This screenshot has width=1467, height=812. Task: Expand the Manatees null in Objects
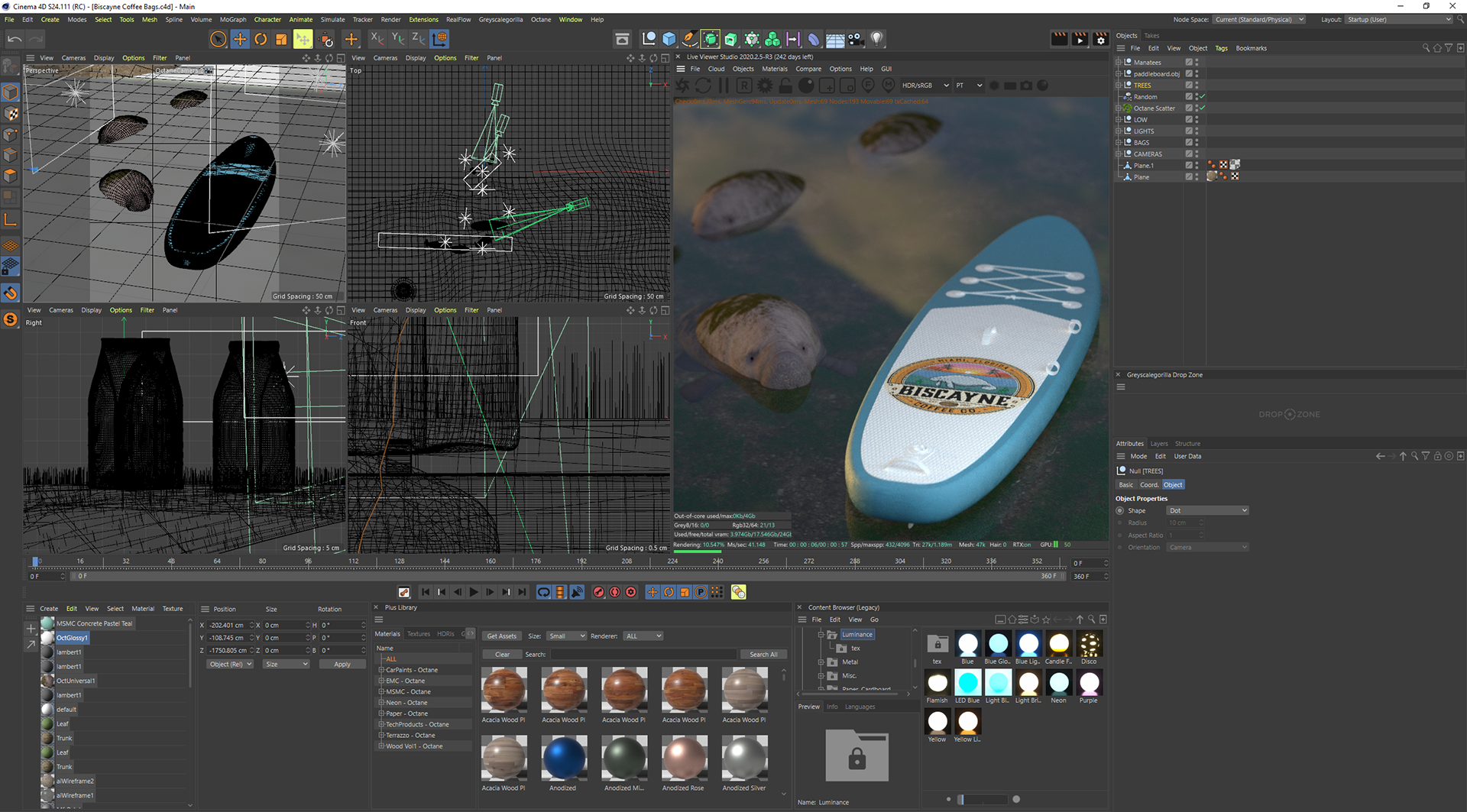click(1119, 63)
